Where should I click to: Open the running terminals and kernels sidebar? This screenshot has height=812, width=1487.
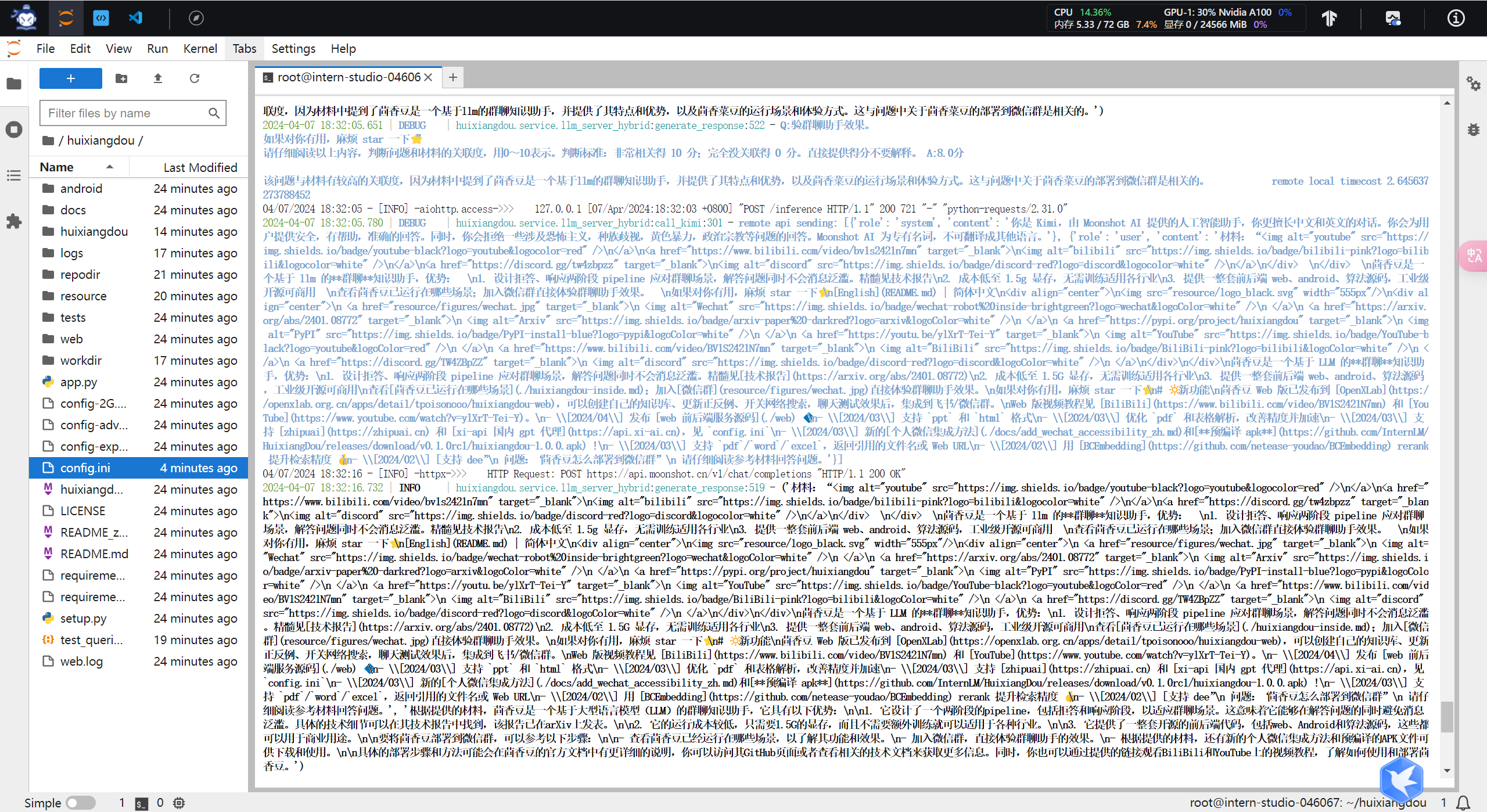click(x=14, y=129)
